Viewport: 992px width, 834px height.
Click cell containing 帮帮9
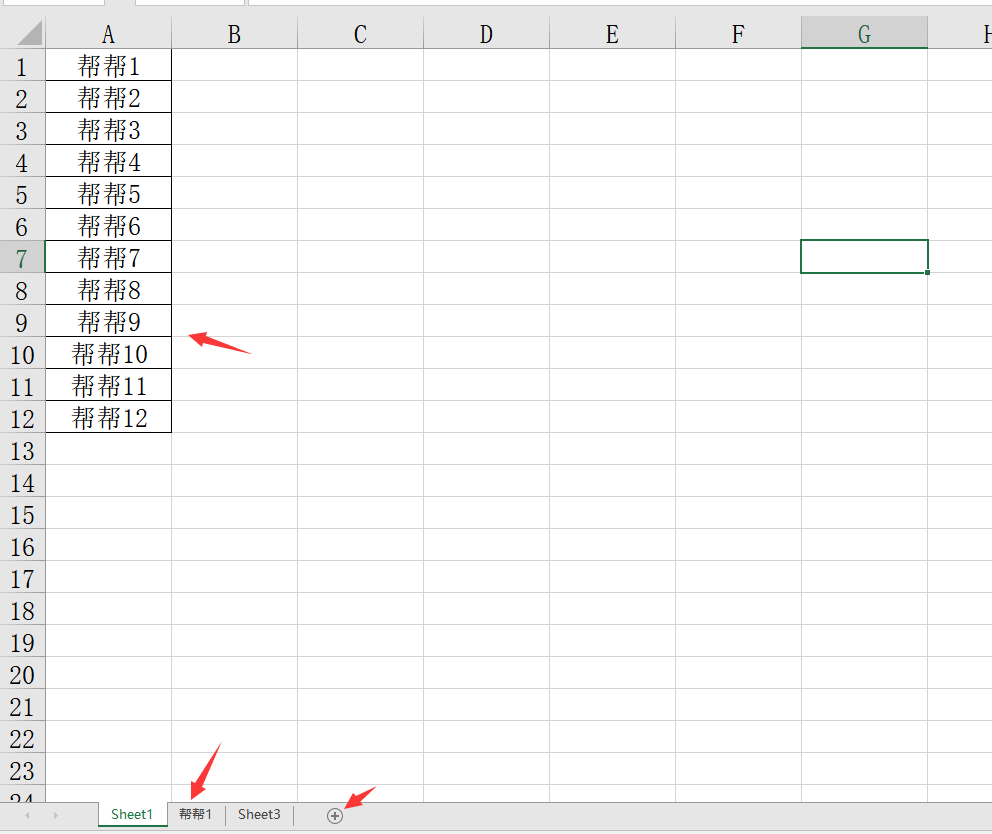pos(108,321)
